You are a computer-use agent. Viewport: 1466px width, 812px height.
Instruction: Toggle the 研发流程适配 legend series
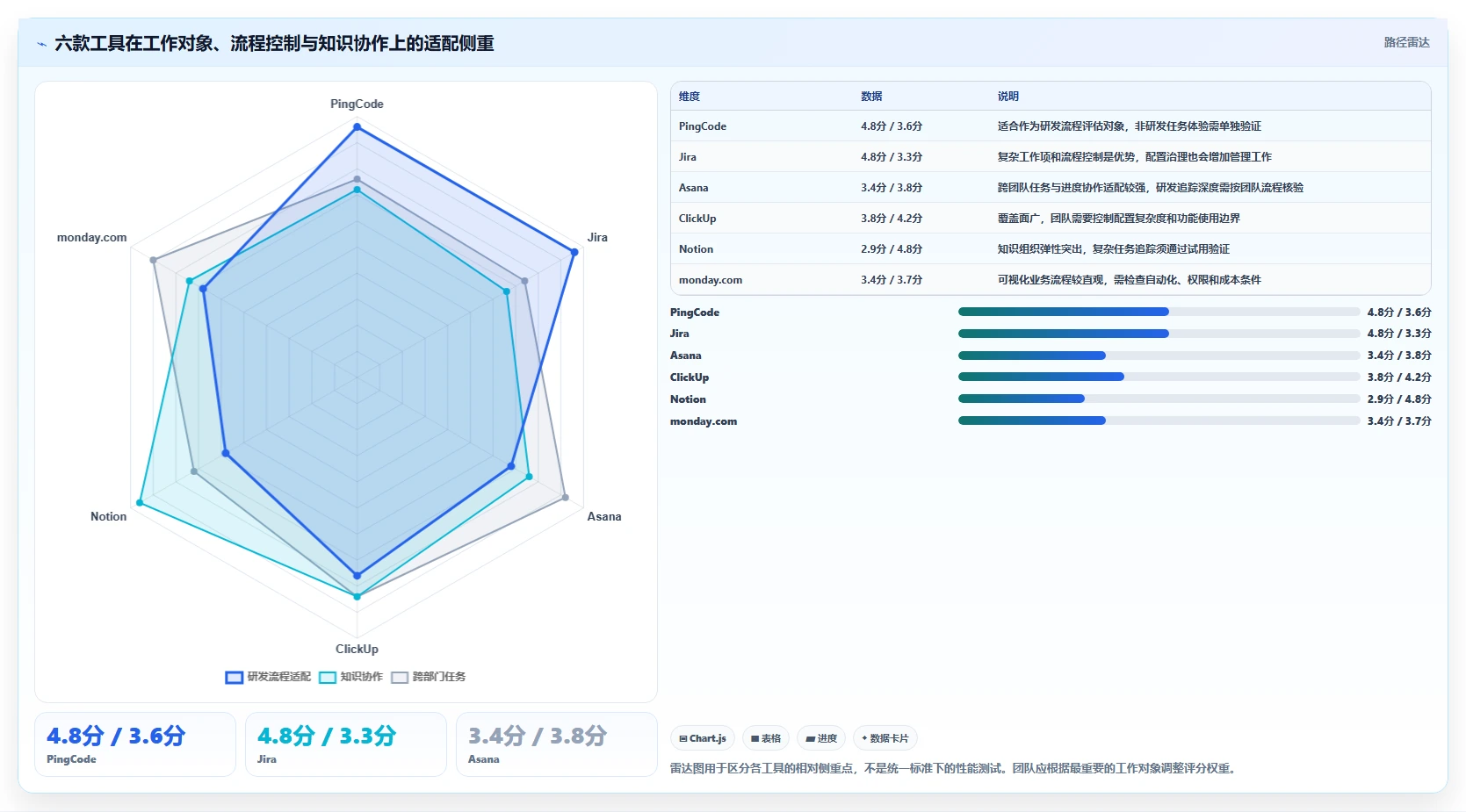pos(268,677)
